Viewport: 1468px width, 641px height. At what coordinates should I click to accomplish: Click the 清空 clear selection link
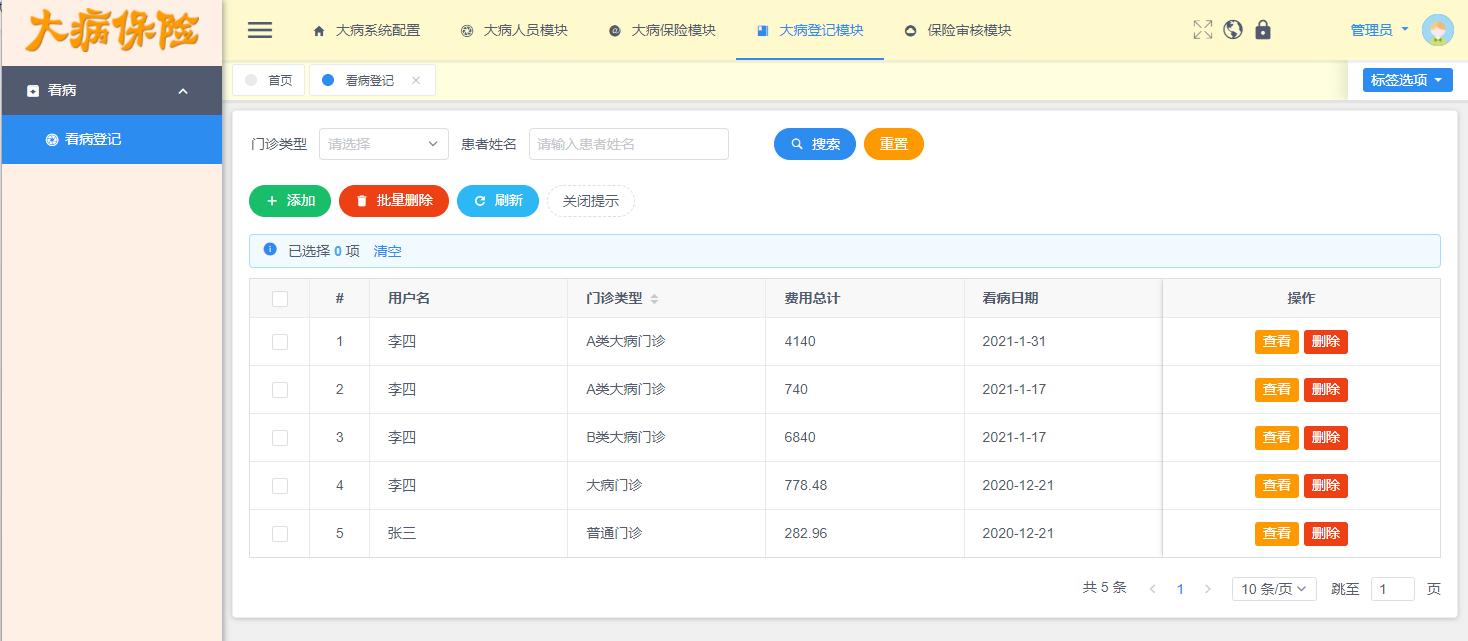[387, 251]
